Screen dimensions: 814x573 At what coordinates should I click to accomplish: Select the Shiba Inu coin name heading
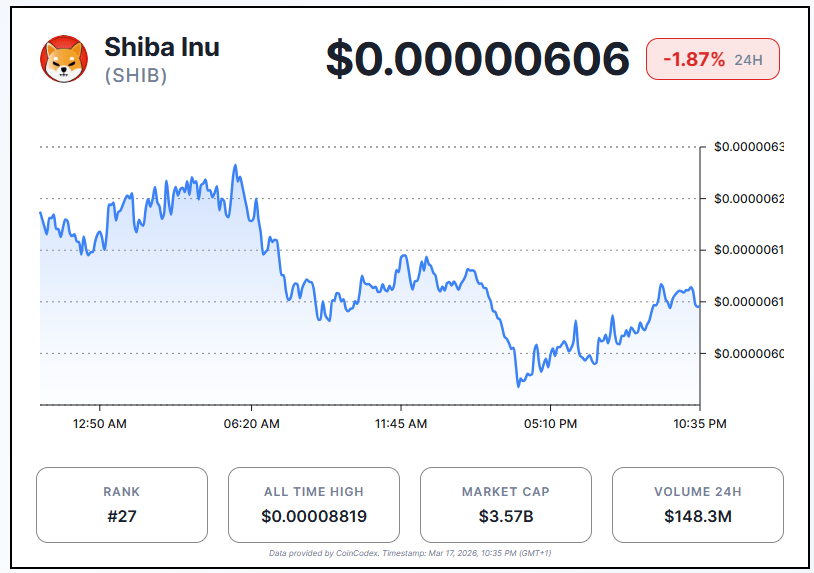161,47
